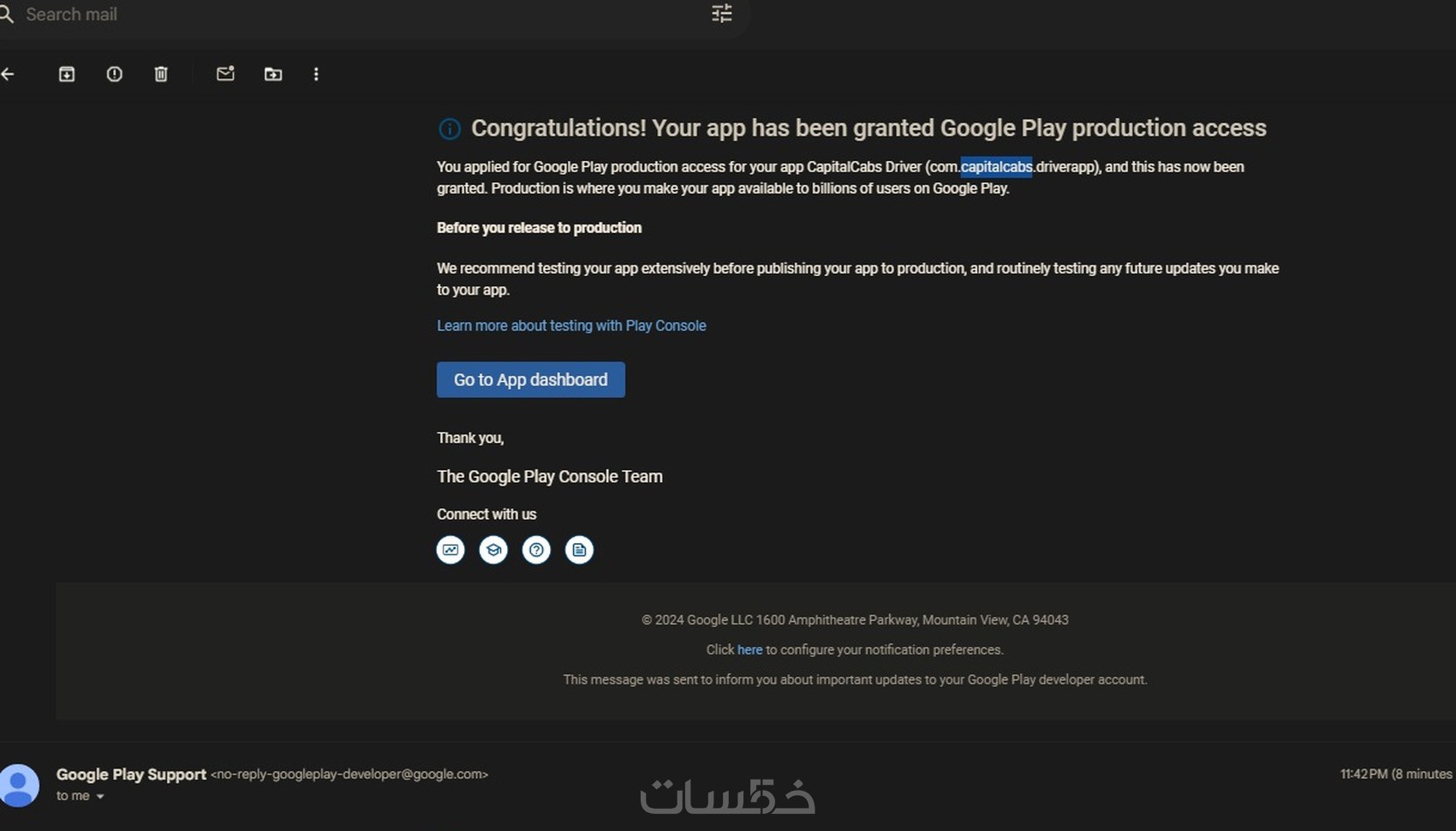The height and width of the screenshot is (831, 1456).
Task: Delete this email with trash icon
Action: pyautogui.click(x=161, y=75)
